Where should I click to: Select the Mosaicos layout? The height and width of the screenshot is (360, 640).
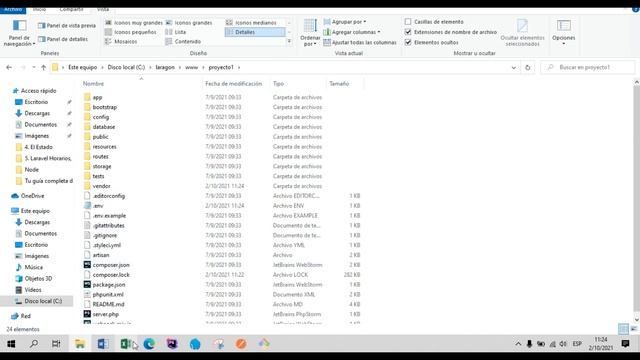(x=121, y=41)
